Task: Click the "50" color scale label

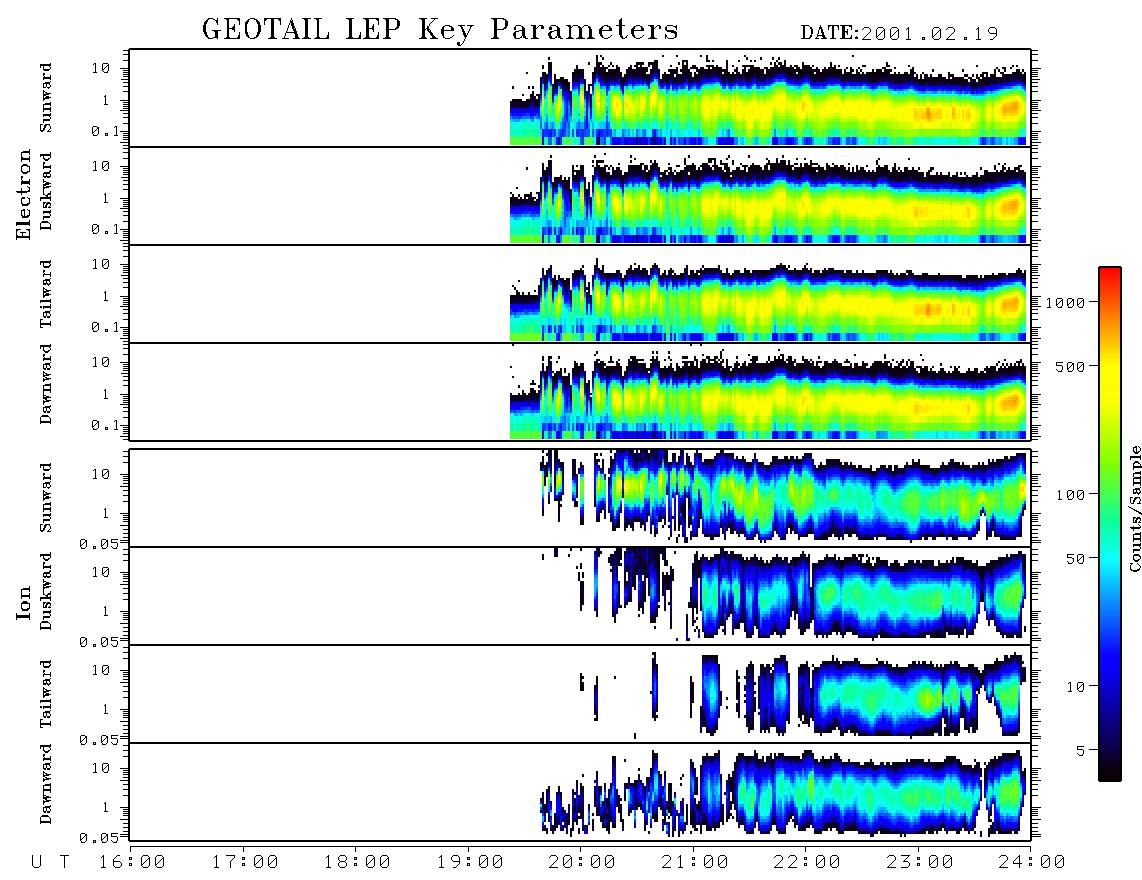Action: tap(1076, 559)
